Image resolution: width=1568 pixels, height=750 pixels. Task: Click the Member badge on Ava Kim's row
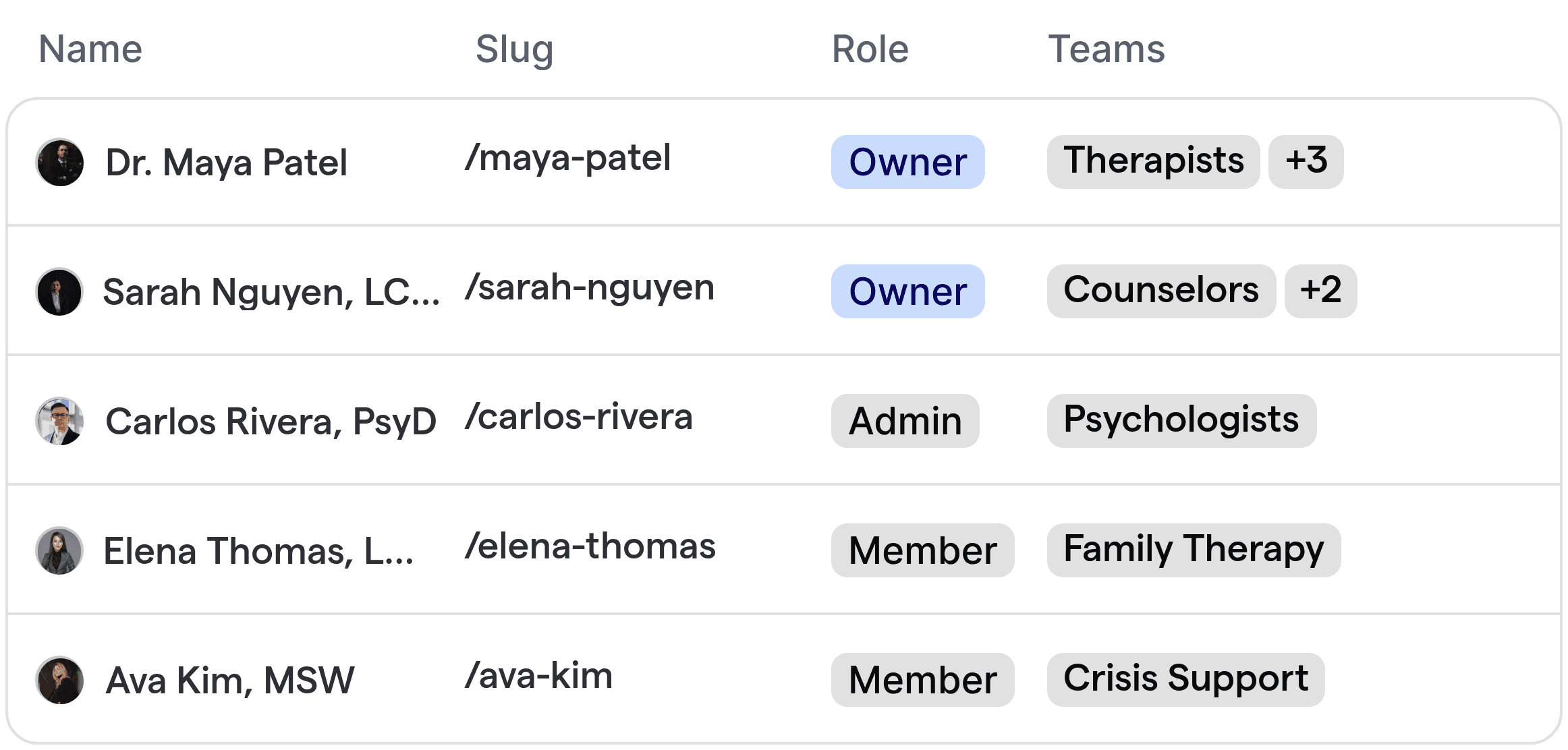pyautogui.click(x=922, y=680)
